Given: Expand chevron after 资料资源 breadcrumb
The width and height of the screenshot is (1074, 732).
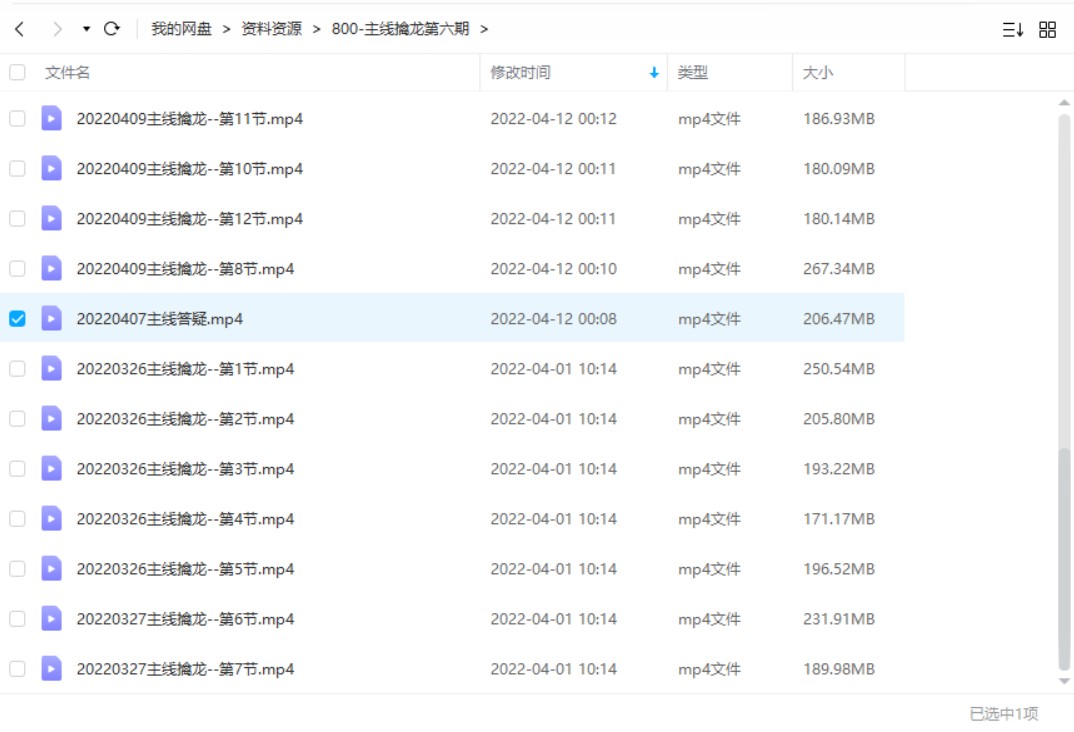Looking at the screenshot, I should (x=316, y=29).
